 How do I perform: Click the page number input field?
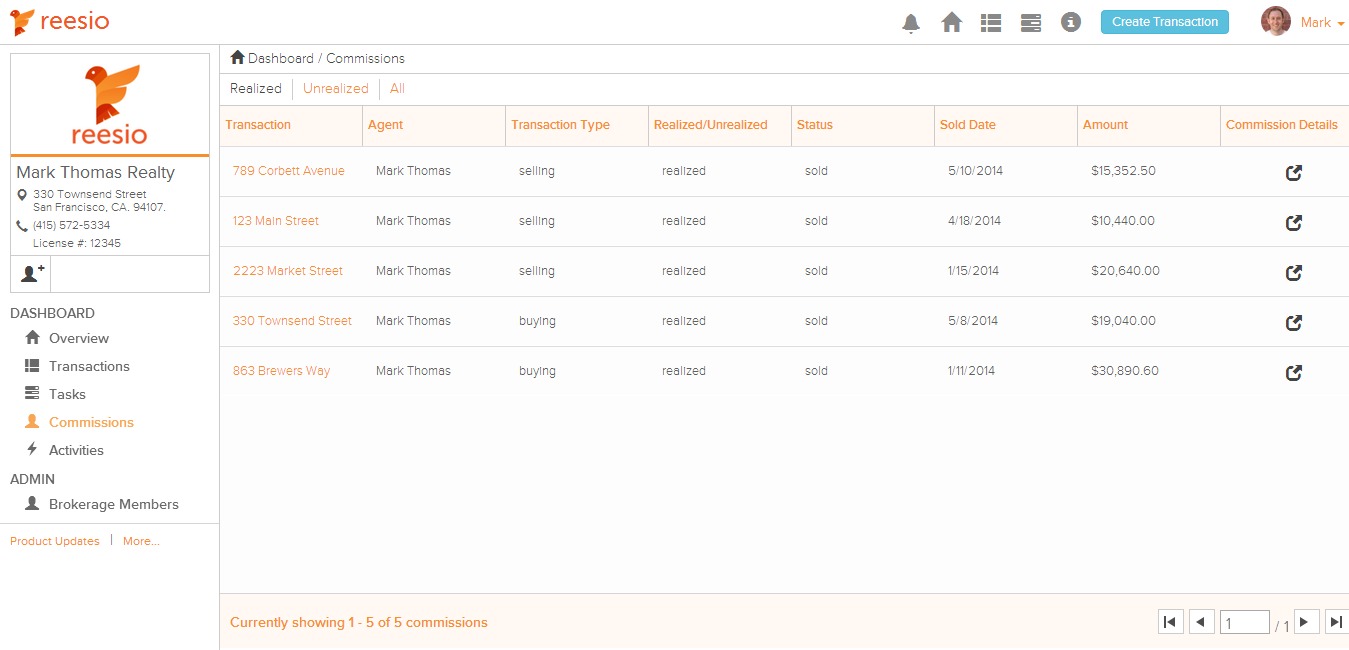(1245, 622)
